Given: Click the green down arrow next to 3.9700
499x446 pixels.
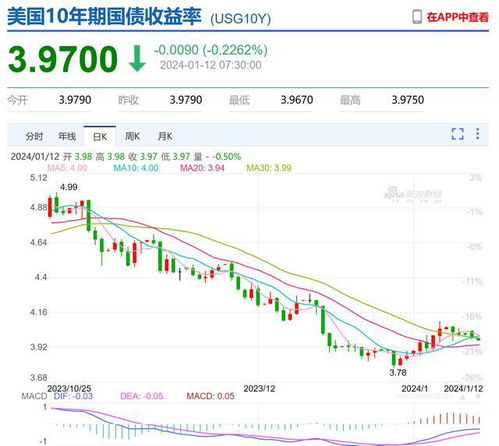Looking at the screenshot, I should click(137, 59).
